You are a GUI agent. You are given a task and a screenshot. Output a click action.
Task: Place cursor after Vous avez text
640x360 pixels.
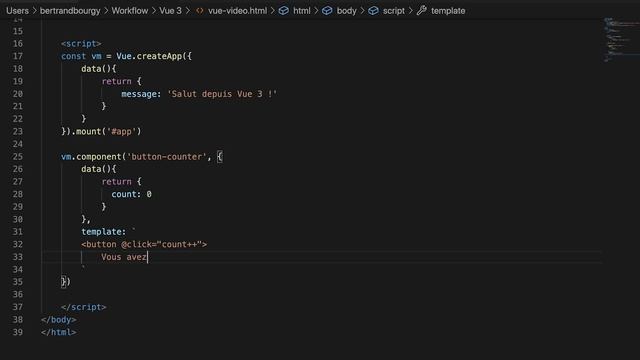point(147,257)
